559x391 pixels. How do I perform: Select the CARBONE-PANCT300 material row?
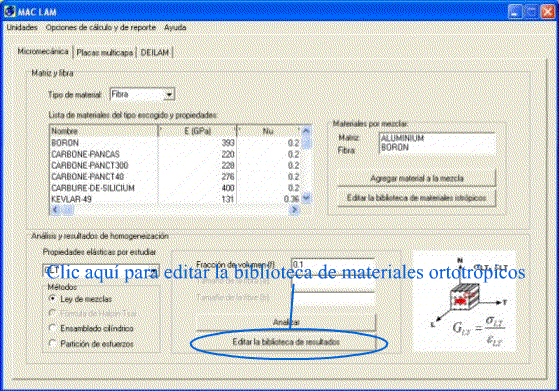click(x=175, y=165)
